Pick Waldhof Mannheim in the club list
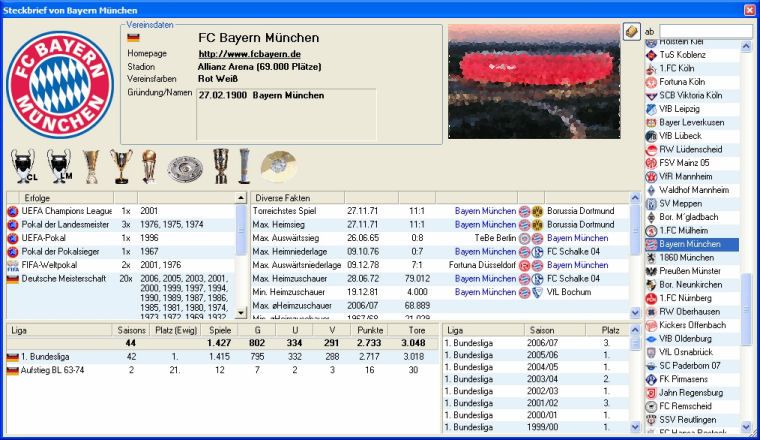The height and width of the screenshot is (440, 760). (693, 190)
